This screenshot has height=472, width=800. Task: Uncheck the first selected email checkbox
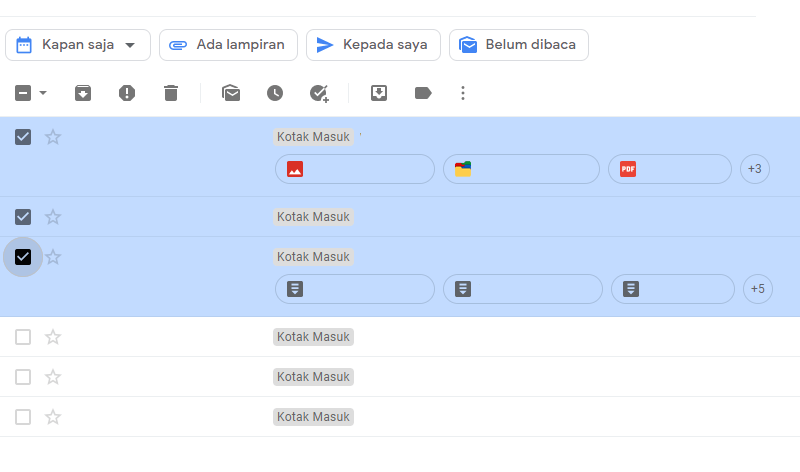(23, 137)
